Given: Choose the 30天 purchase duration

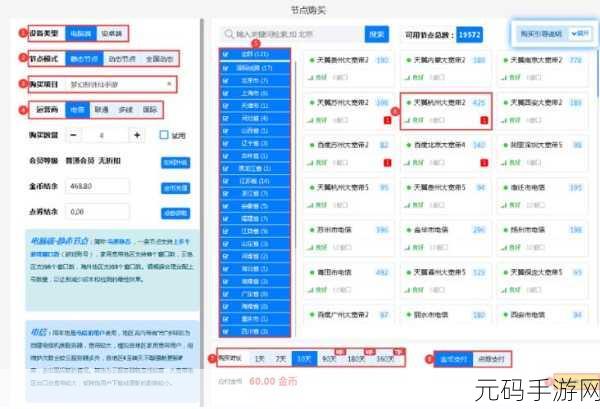Looking at the screenshot, I should (304, 359).
